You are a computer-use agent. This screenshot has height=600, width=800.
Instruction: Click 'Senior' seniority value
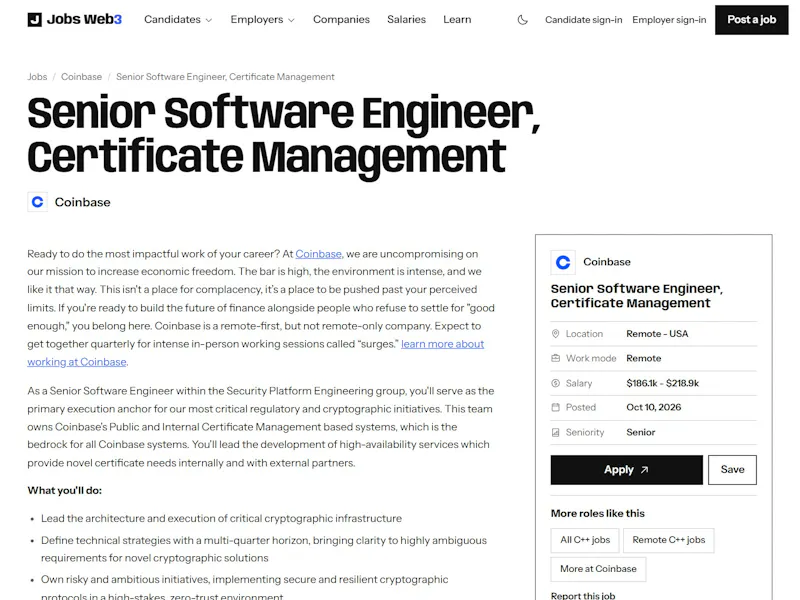[x=641, y=432]
